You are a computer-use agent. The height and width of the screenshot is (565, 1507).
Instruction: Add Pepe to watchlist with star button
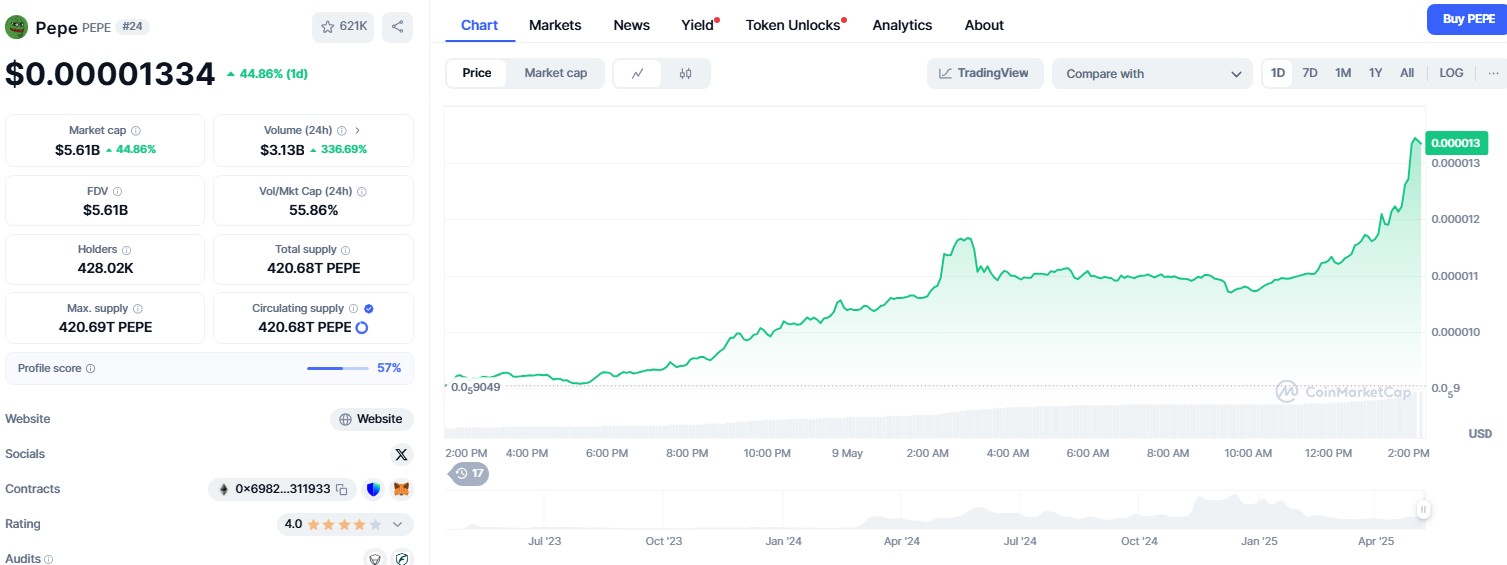pyautogui.click(x=343, y=27)
